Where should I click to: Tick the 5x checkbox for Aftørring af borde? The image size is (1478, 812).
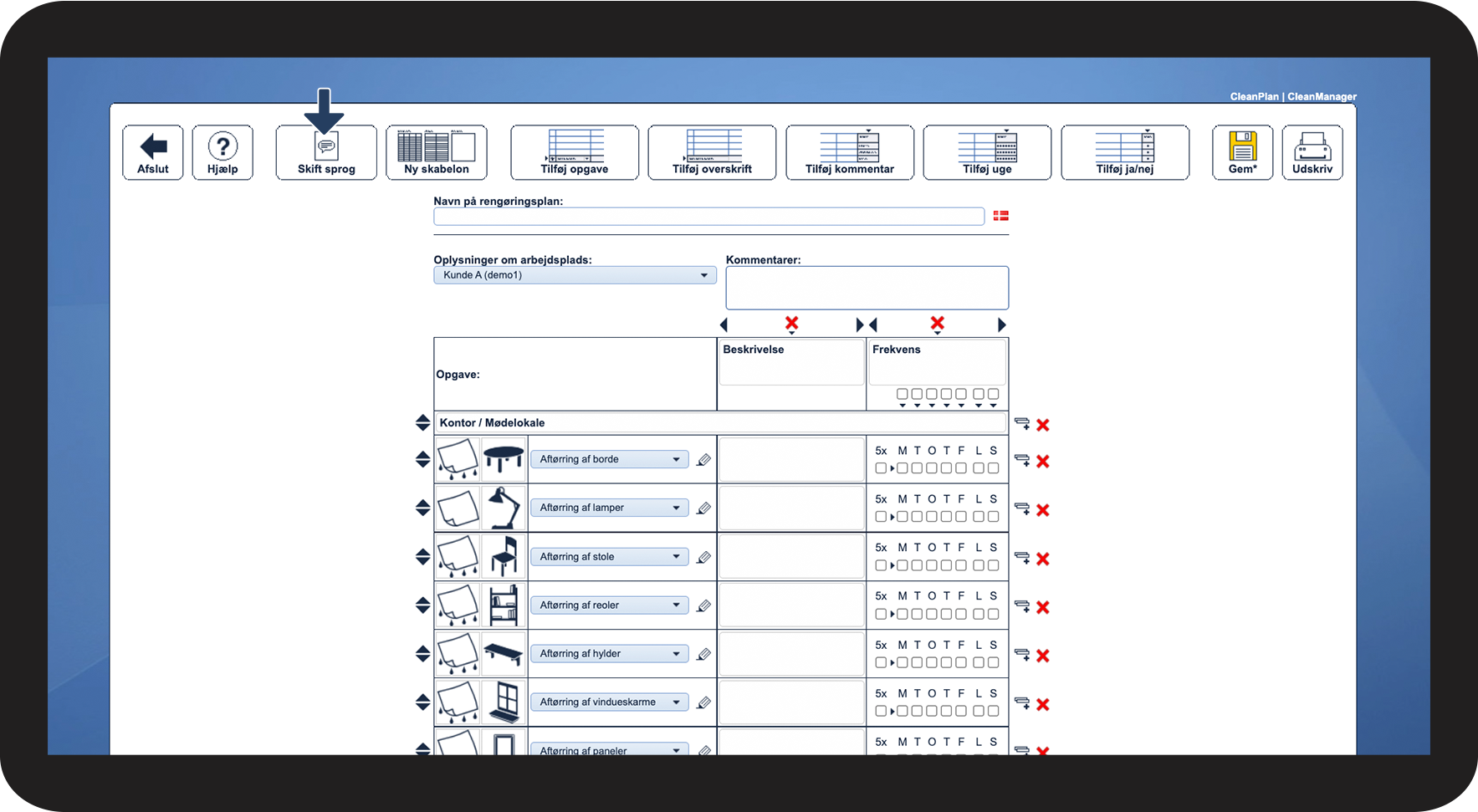pos(881,468)
